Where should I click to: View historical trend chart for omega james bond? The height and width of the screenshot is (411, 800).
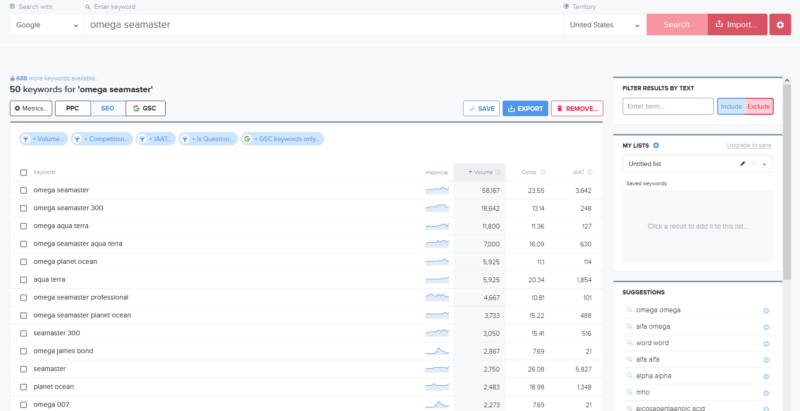(437, 351)
